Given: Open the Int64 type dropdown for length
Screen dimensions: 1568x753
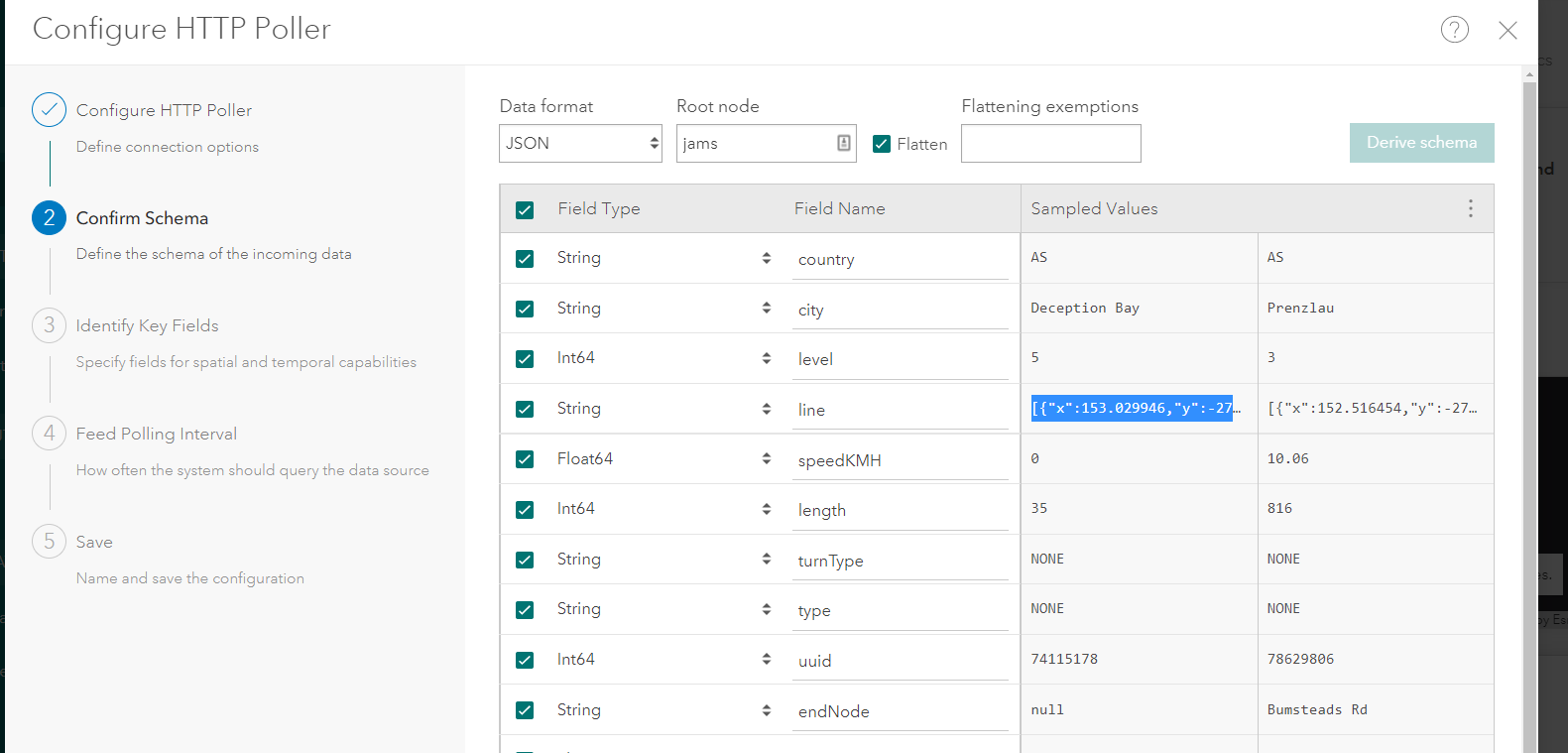Looking at the screenshot, I should click(x=663, y=509).
